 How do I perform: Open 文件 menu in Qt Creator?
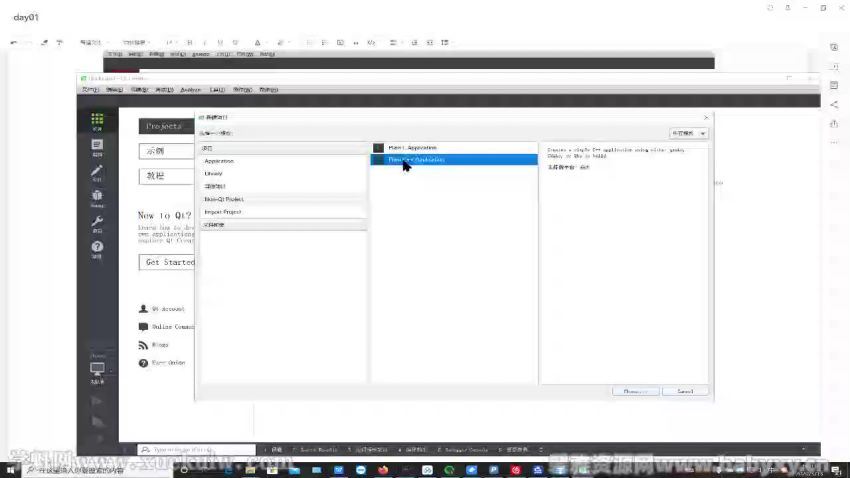point(90,90)
